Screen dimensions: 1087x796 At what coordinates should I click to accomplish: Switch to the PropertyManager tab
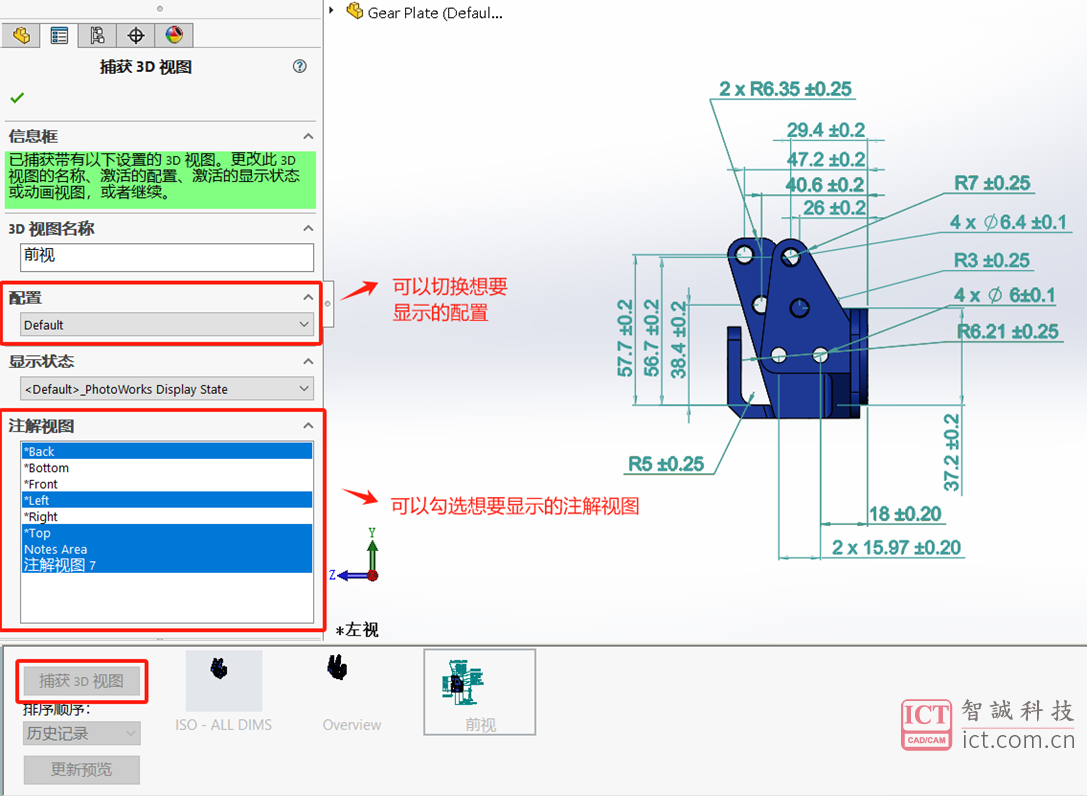click(x=59, y=35)
